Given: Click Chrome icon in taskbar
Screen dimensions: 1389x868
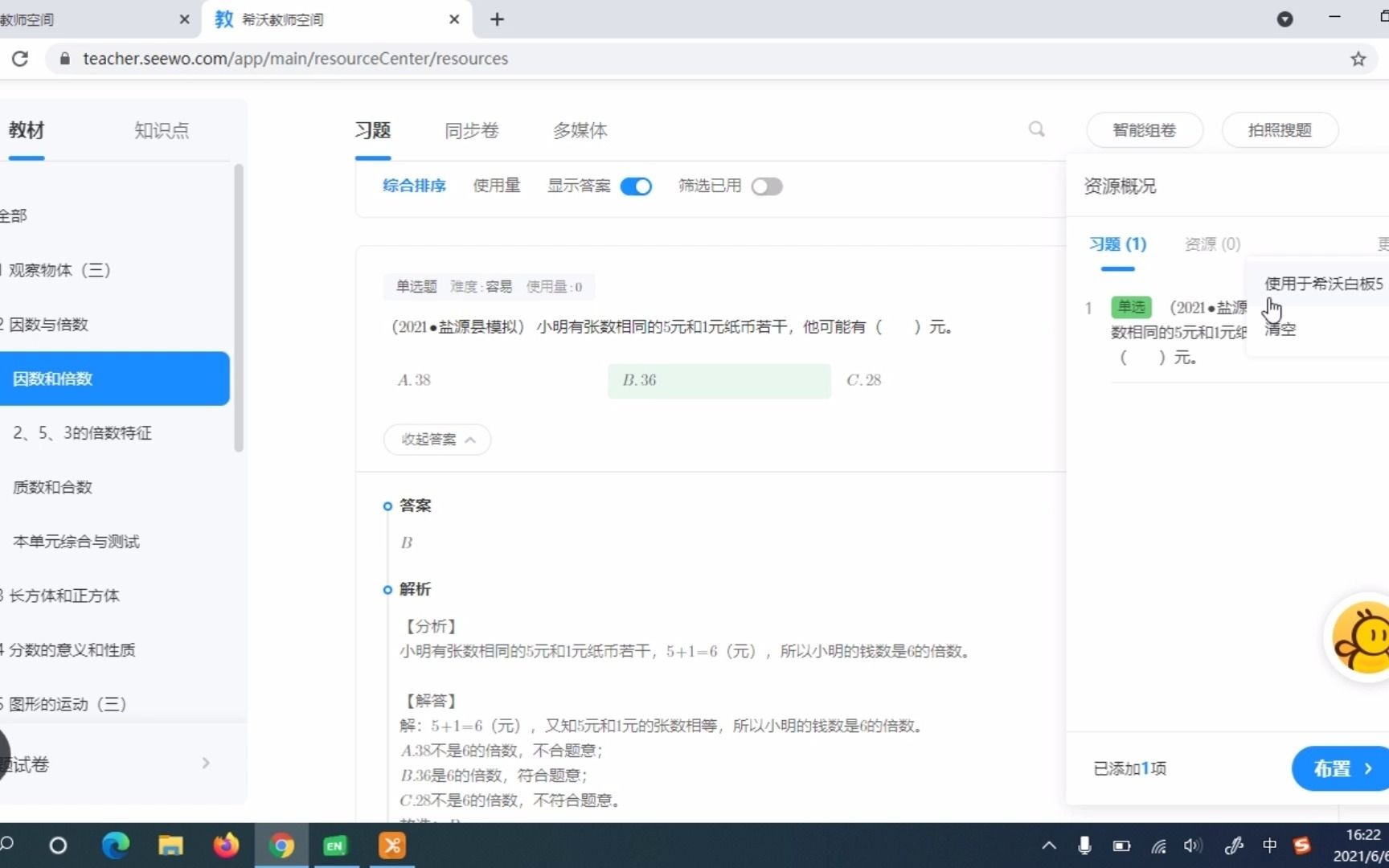Looking at the screenshot, I should pos(281,845).
